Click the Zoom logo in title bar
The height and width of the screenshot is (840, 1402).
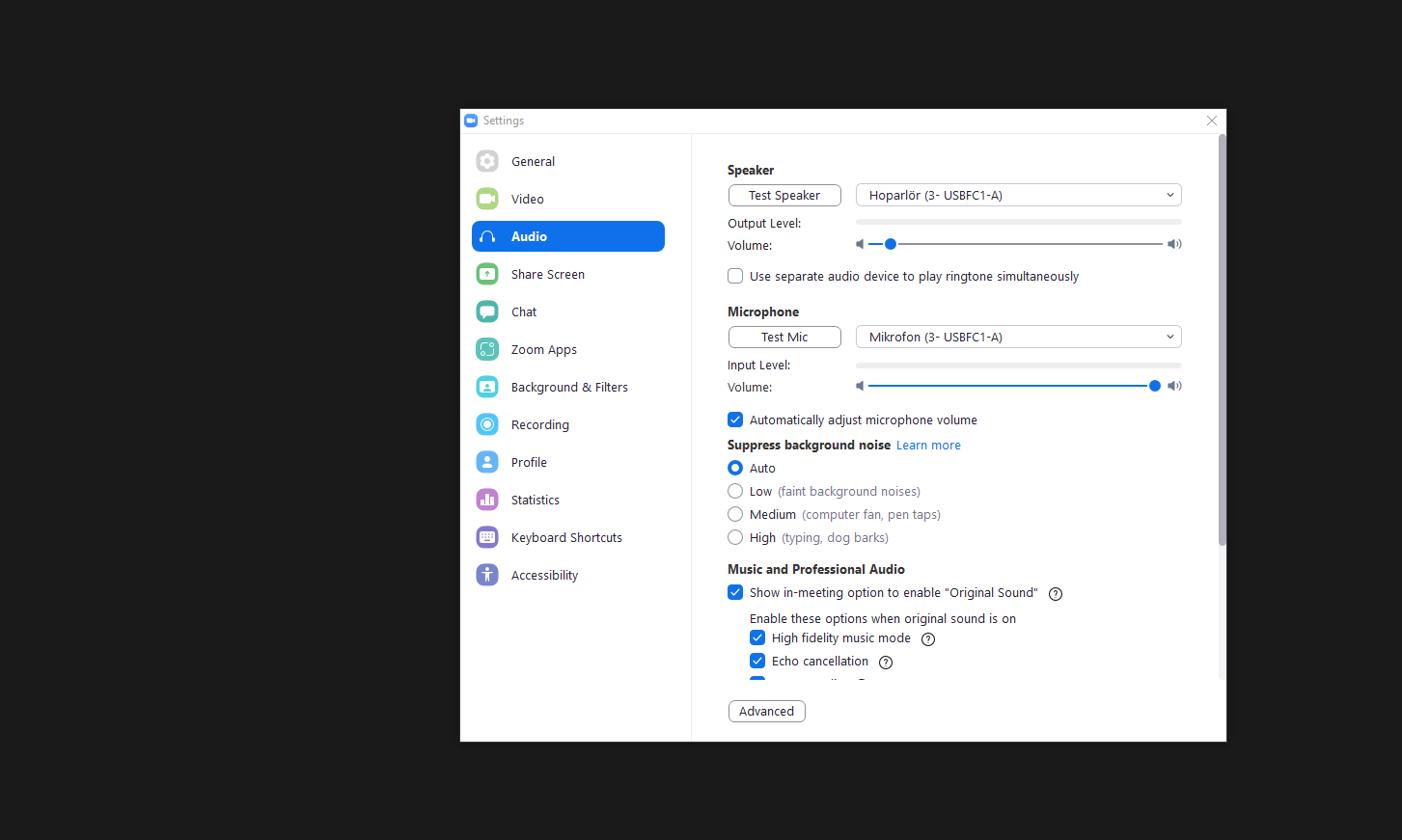(x=471, y=121)
